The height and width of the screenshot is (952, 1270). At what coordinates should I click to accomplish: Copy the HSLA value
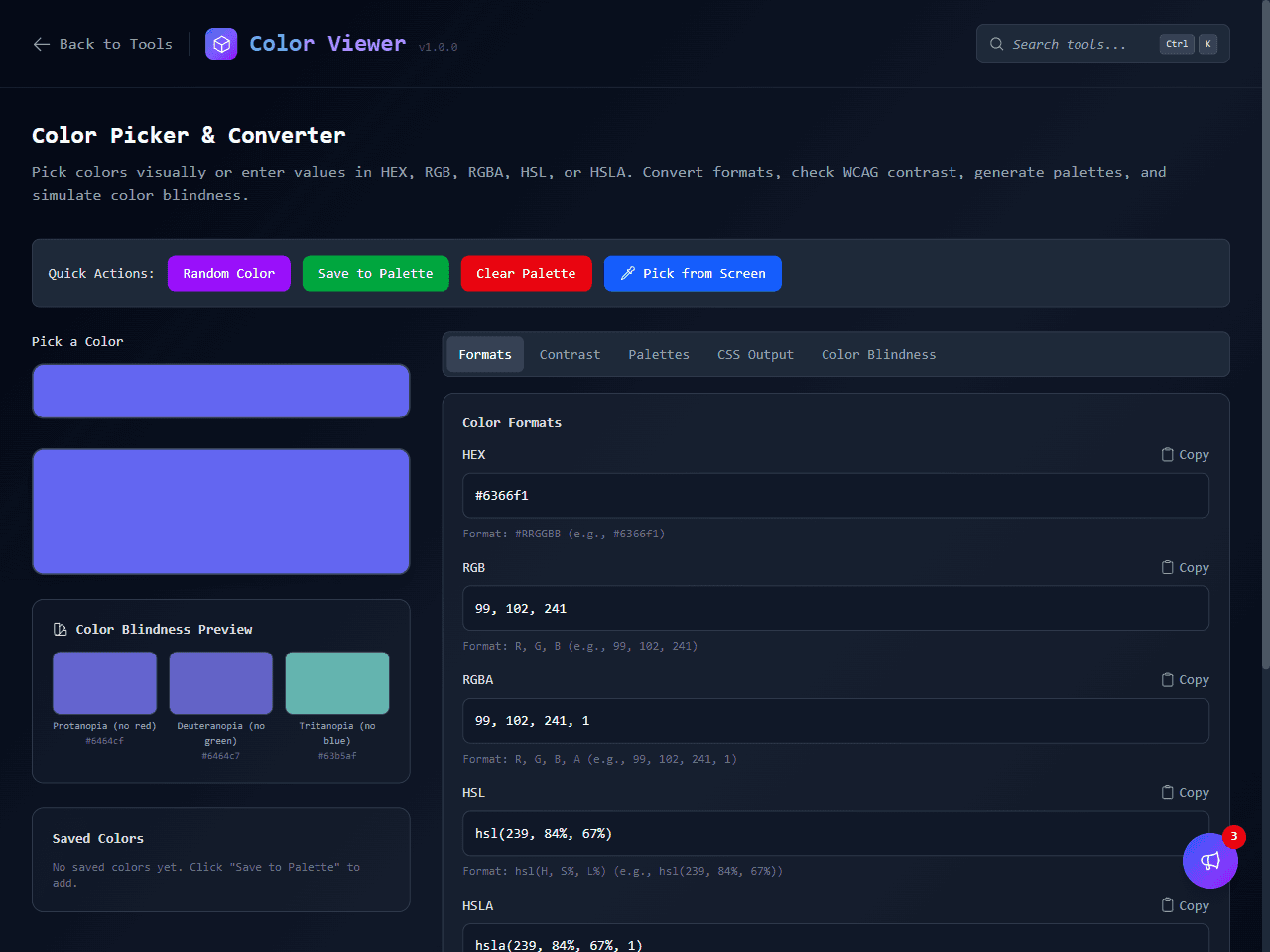point(1185,905)
